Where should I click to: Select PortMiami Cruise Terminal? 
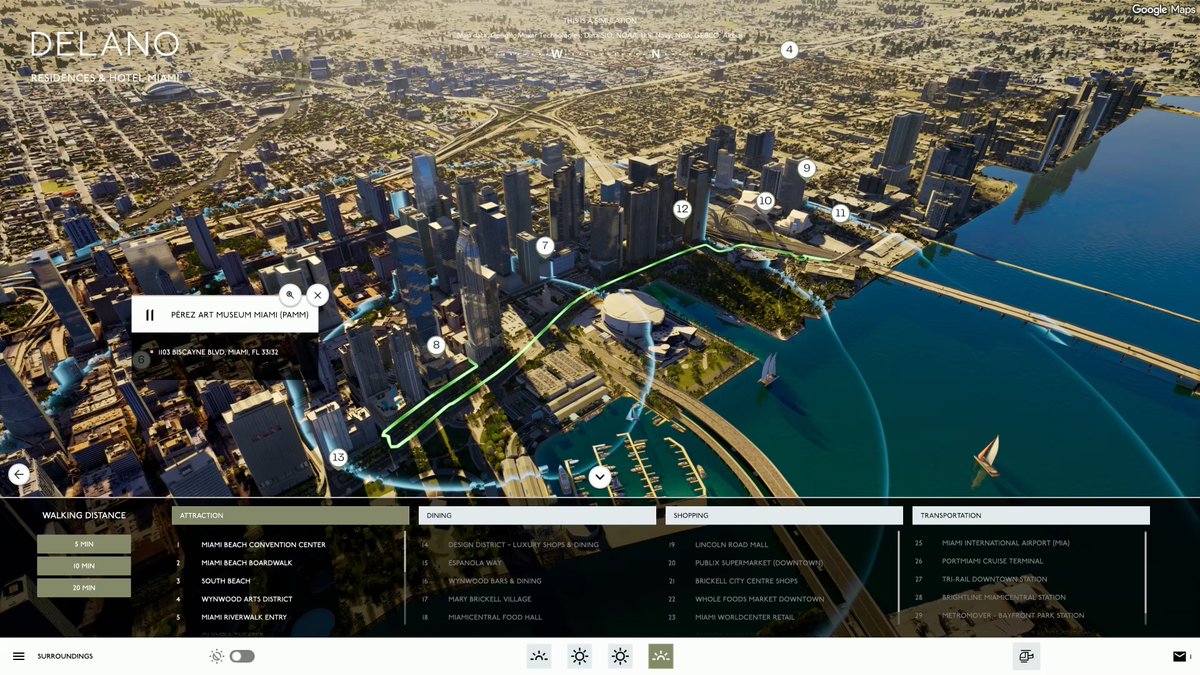993,561
